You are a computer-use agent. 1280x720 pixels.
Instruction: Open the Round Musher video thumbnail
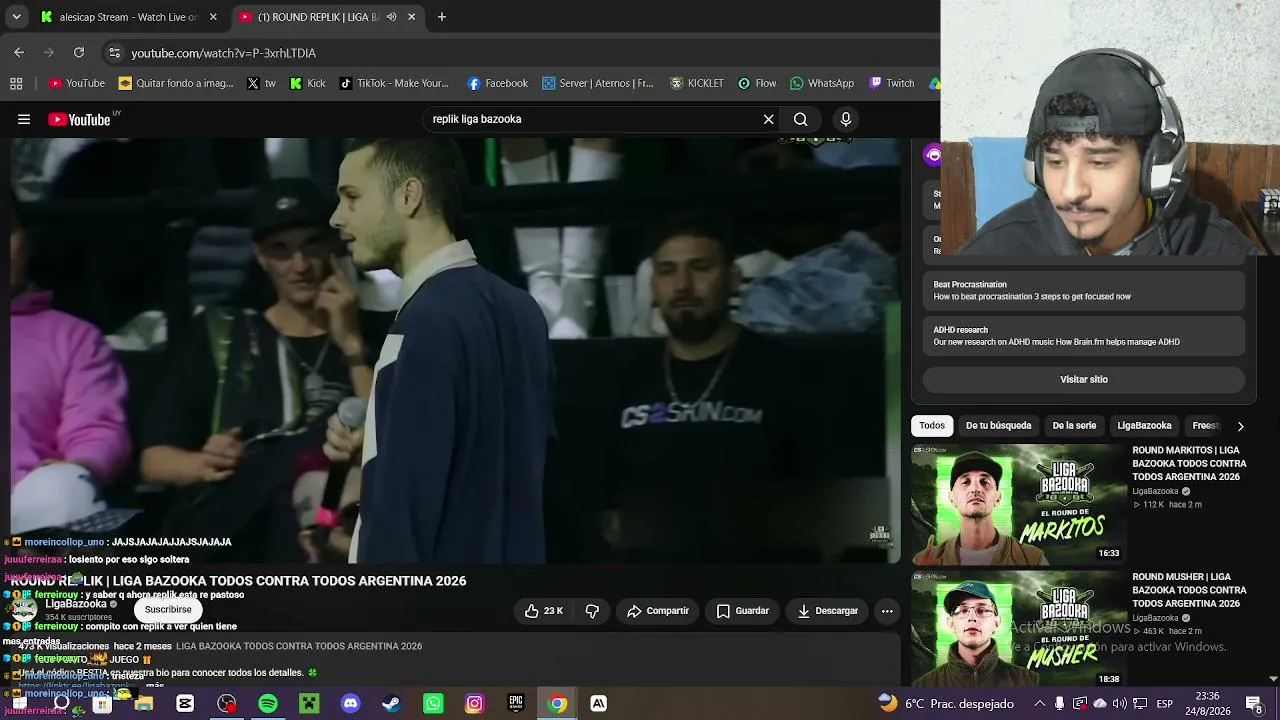(1017, 629)
